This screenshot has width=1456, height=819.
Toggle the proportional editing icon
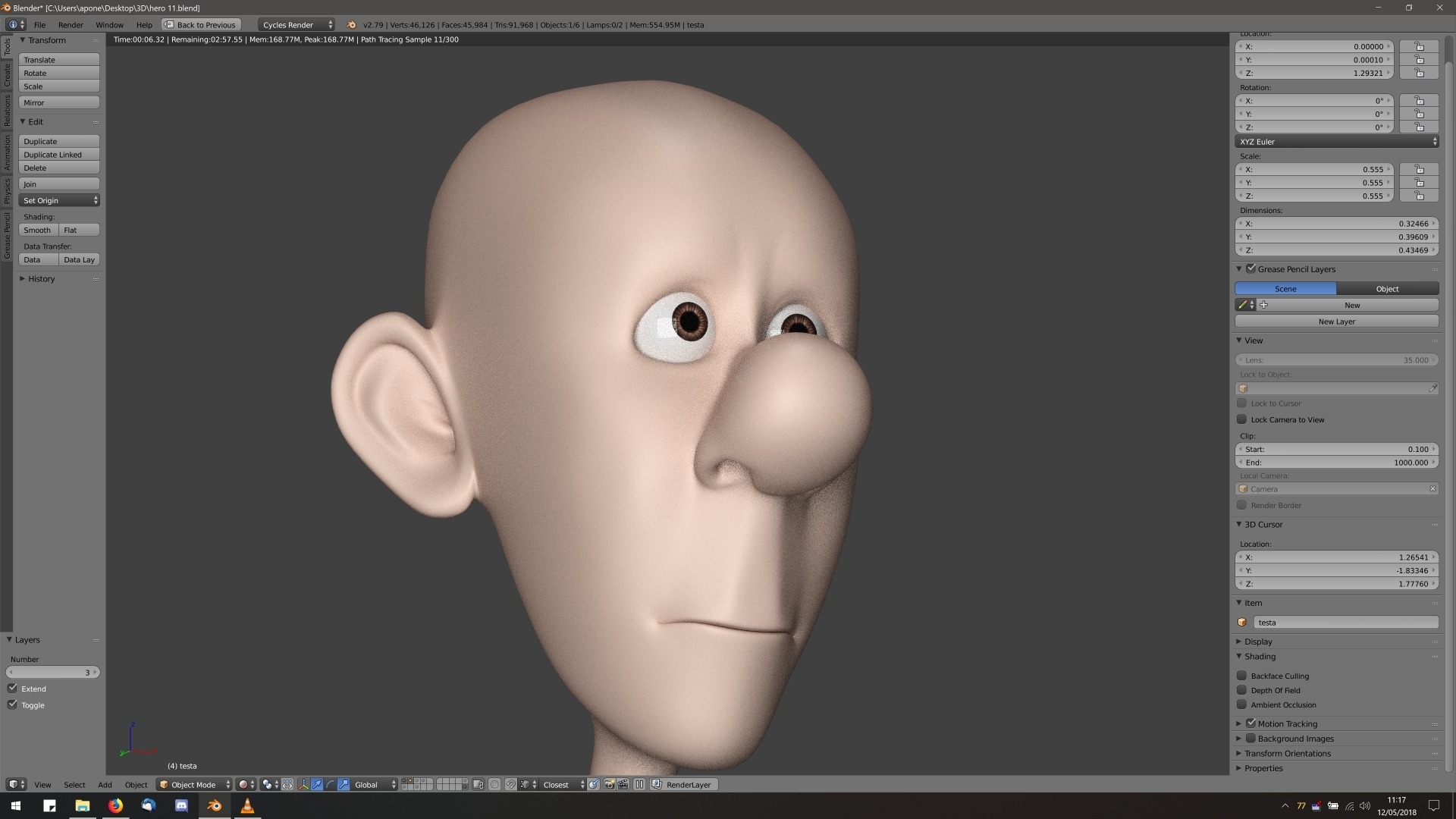[494, 785]
